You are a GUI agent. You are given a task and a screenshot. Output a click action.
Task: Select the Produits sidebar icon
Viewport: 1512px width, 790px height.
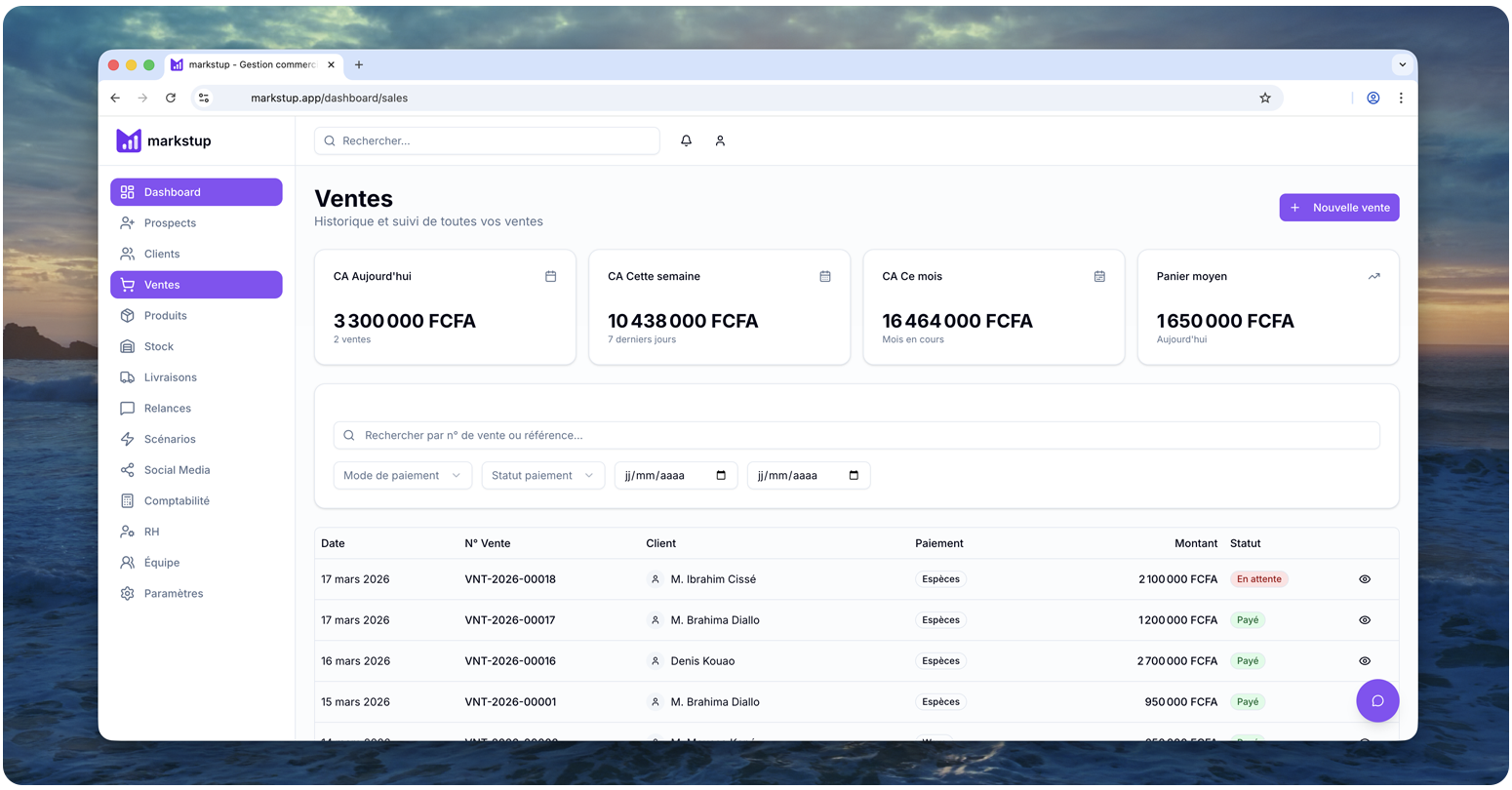click(128, 315)
